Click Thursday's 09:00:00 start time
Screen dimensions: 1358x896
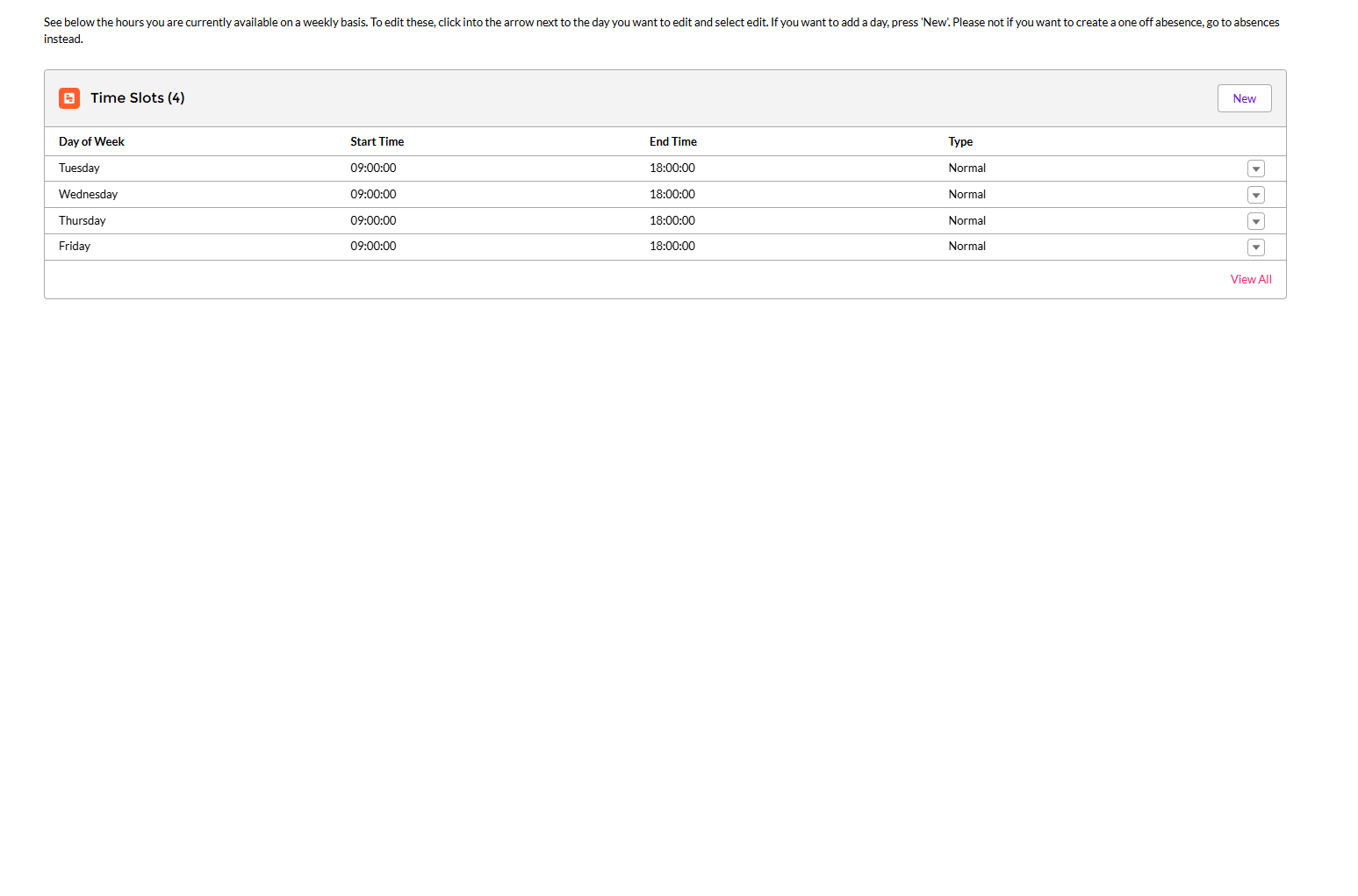(x=372, y=220)
